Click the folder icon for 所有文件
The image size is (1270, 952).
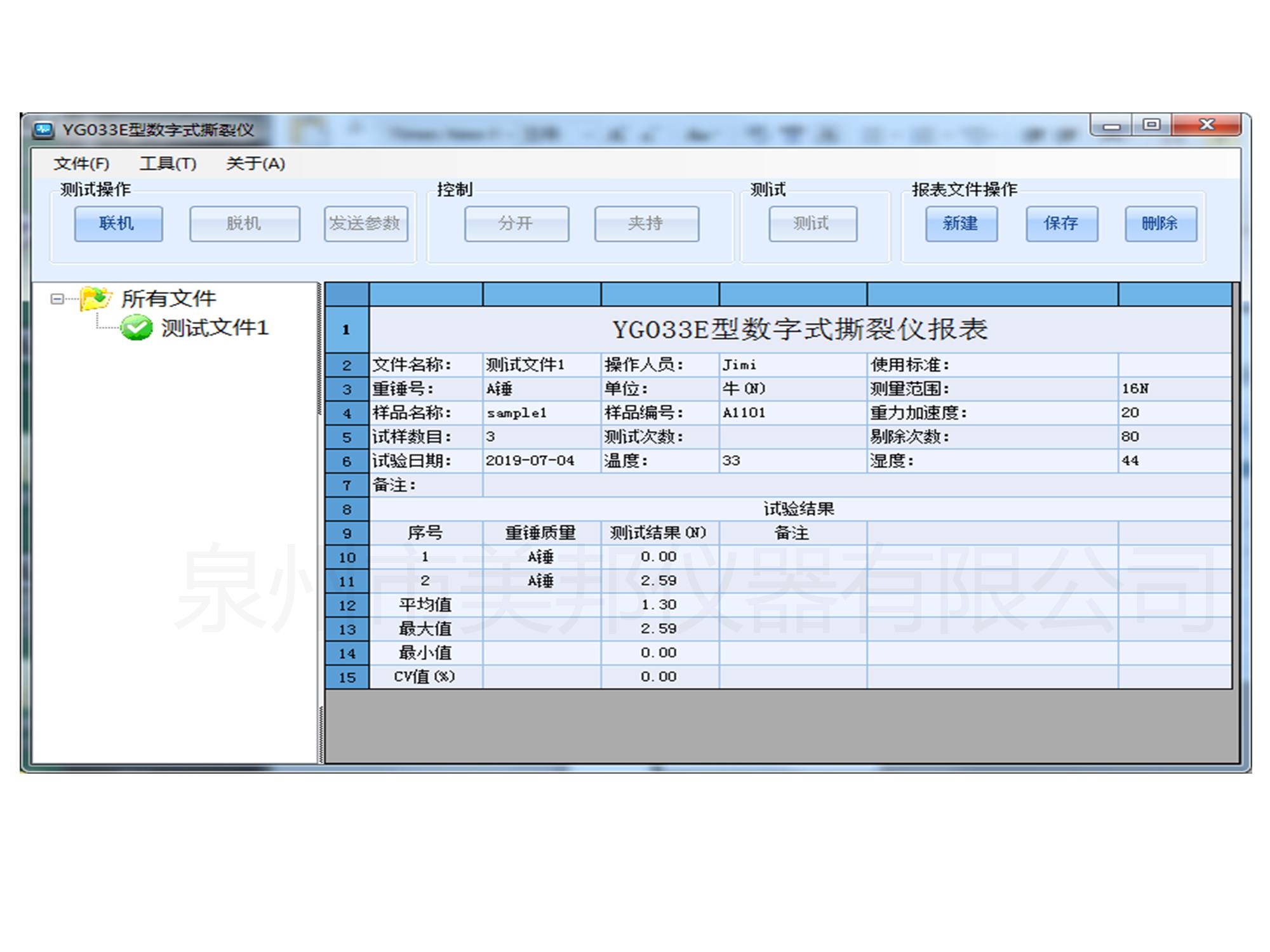95,298
